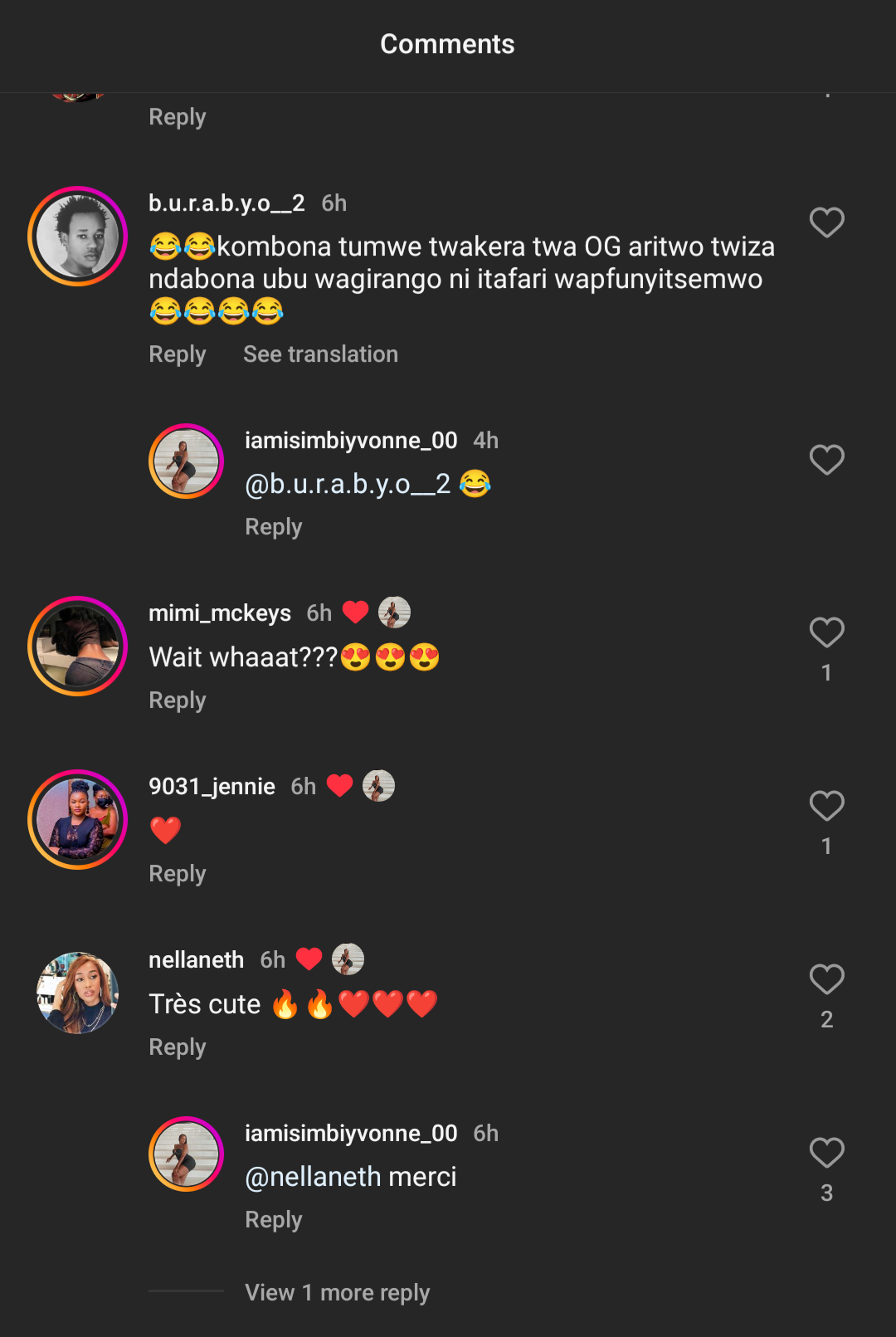Viewport: 896px width, 1337px height.
Task: Tap 9031_jennie's profile avatar
Action: tap(78, 820)
